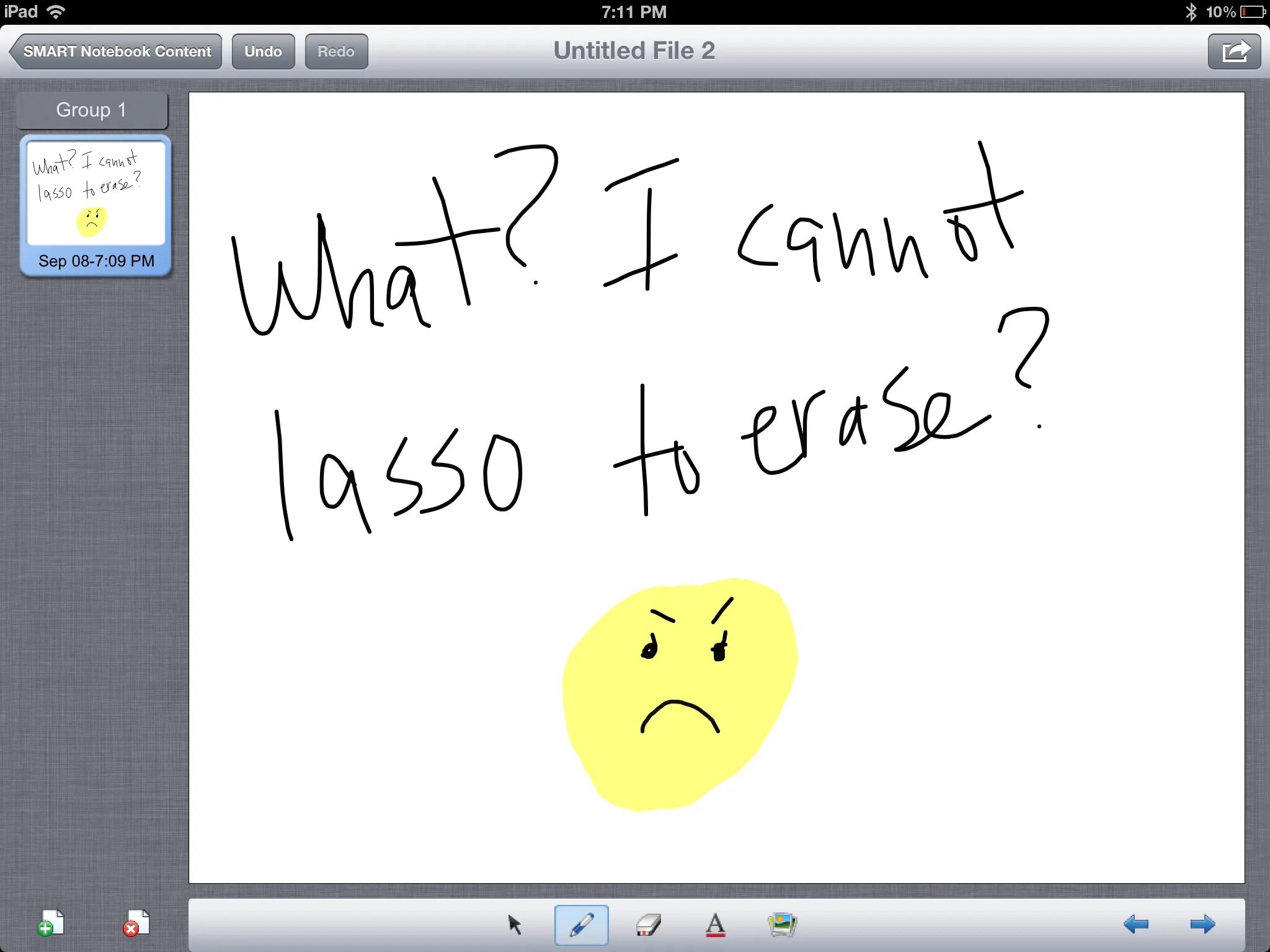Select the text 'A' tool
The image size is (1270, 952).
pyautogui.click(x=715, y=925)
